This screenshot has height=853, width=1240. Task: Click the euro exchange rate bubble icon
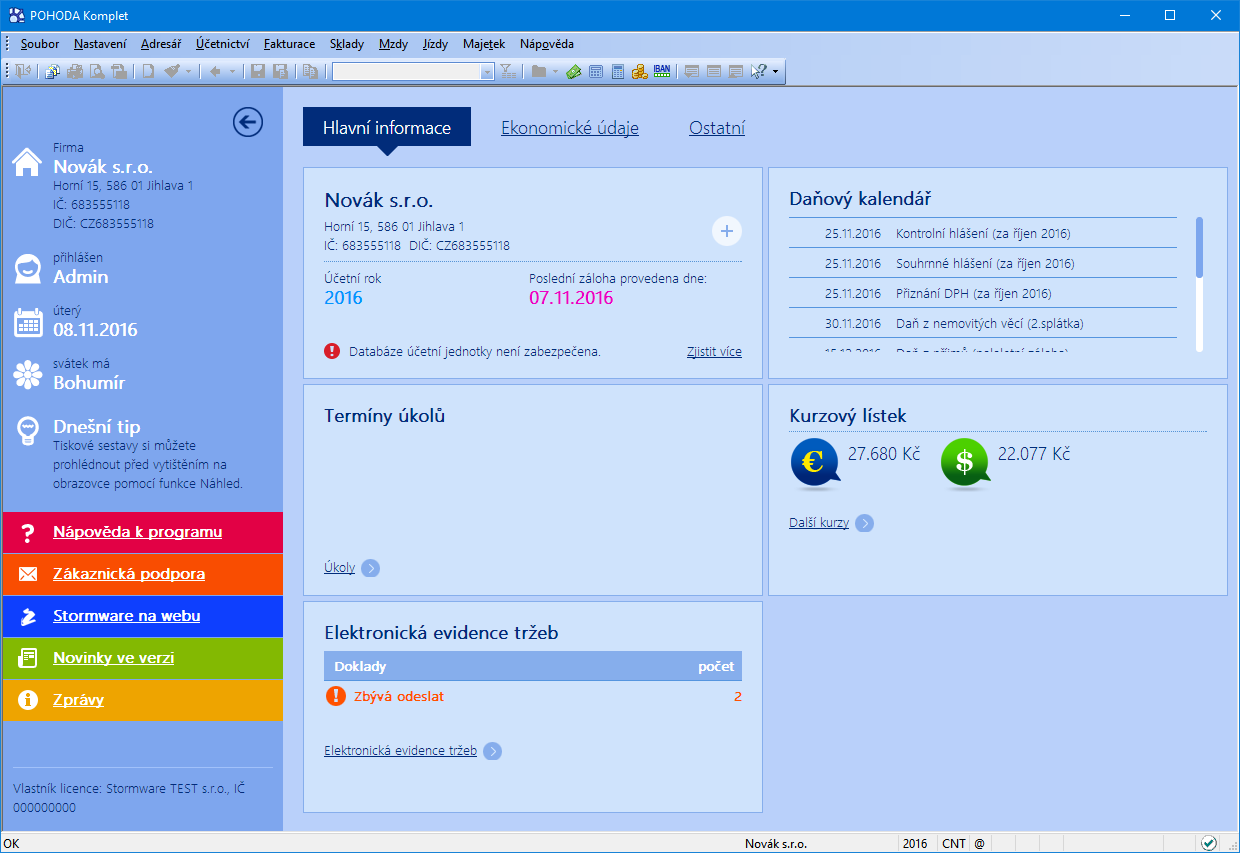pos(815,464)
